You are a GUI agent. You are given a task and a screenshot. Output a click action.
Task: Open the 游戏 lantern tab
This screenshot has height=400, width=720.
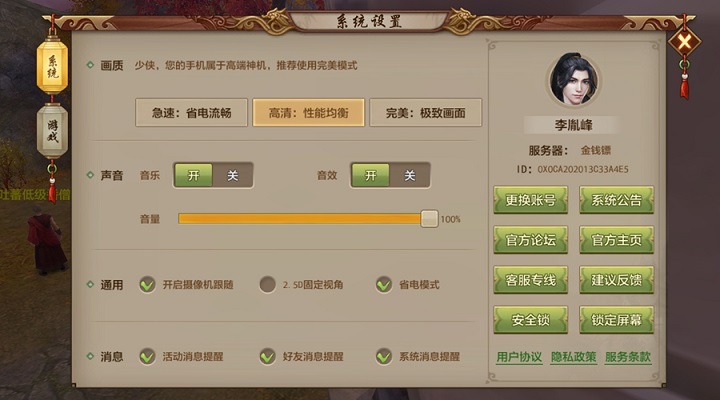tap(52, 131)
